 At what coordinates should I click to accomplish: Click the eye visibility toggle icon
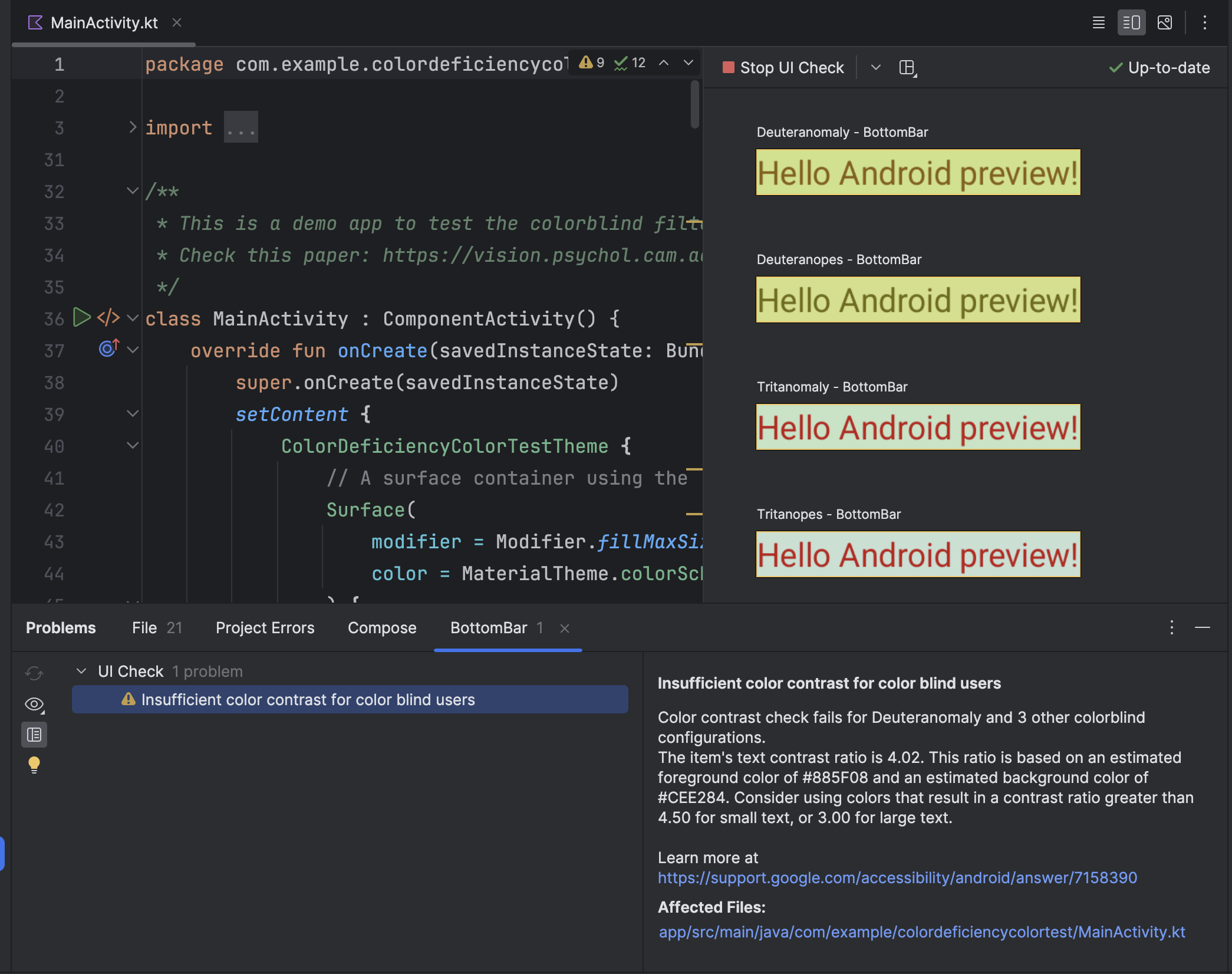click(33, 703)
